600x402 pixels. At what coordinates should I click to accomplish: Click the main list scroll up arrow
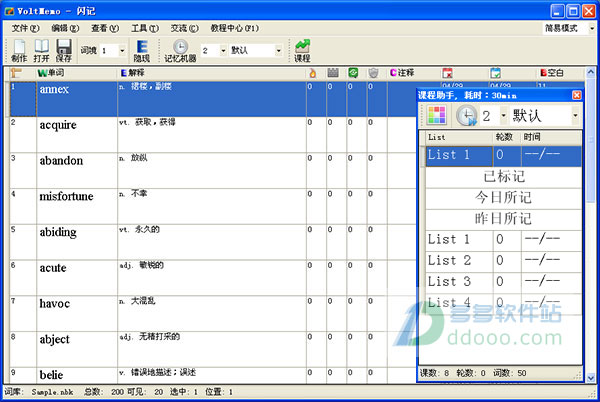pos(590,72)
